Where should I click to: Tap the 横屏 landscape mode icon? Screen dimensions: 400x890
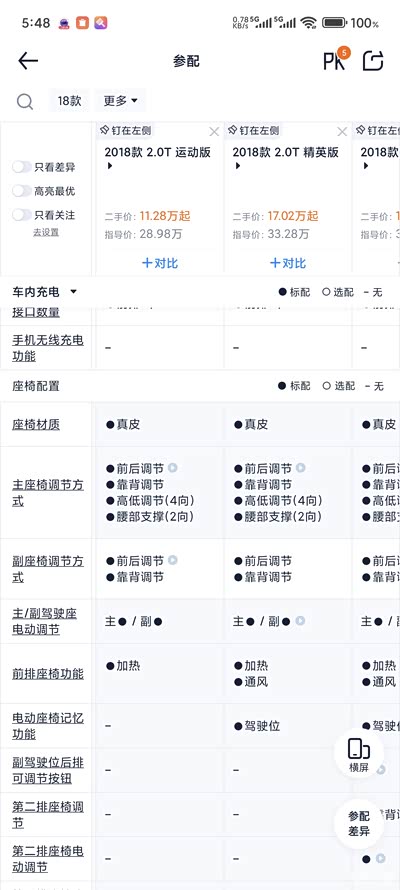click(x=359, y=756)
